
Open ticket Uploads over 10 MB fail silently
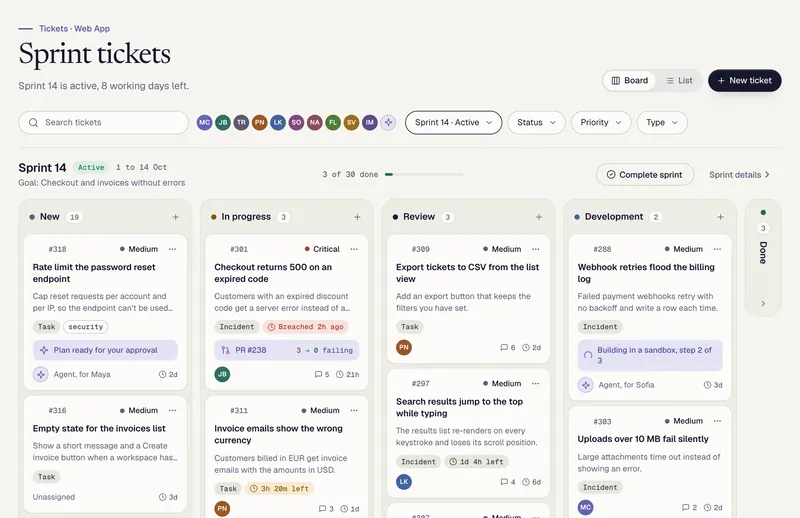point(643,439)
